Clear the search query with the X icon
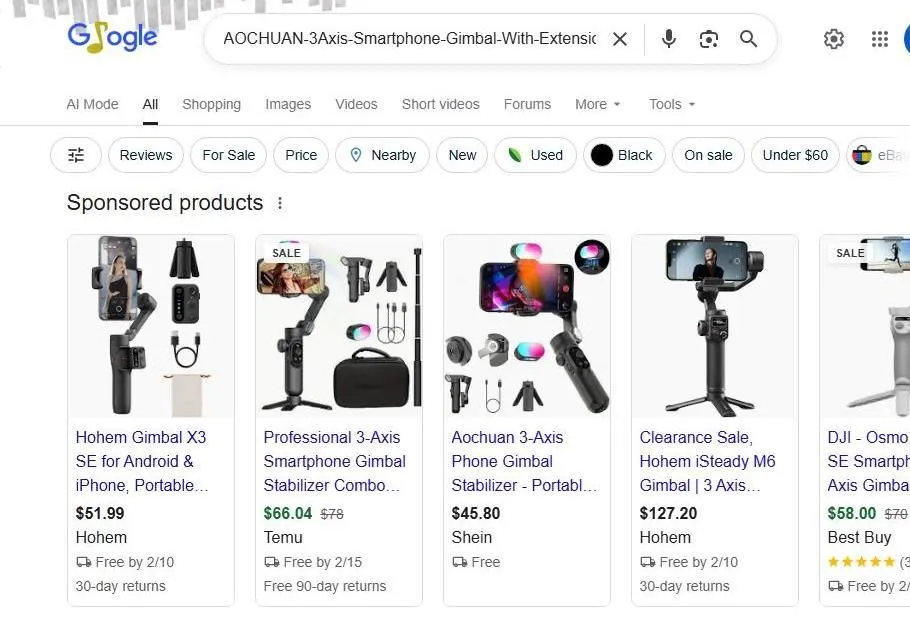The height and width of the screenshot is (620, 910). point(620,39)
